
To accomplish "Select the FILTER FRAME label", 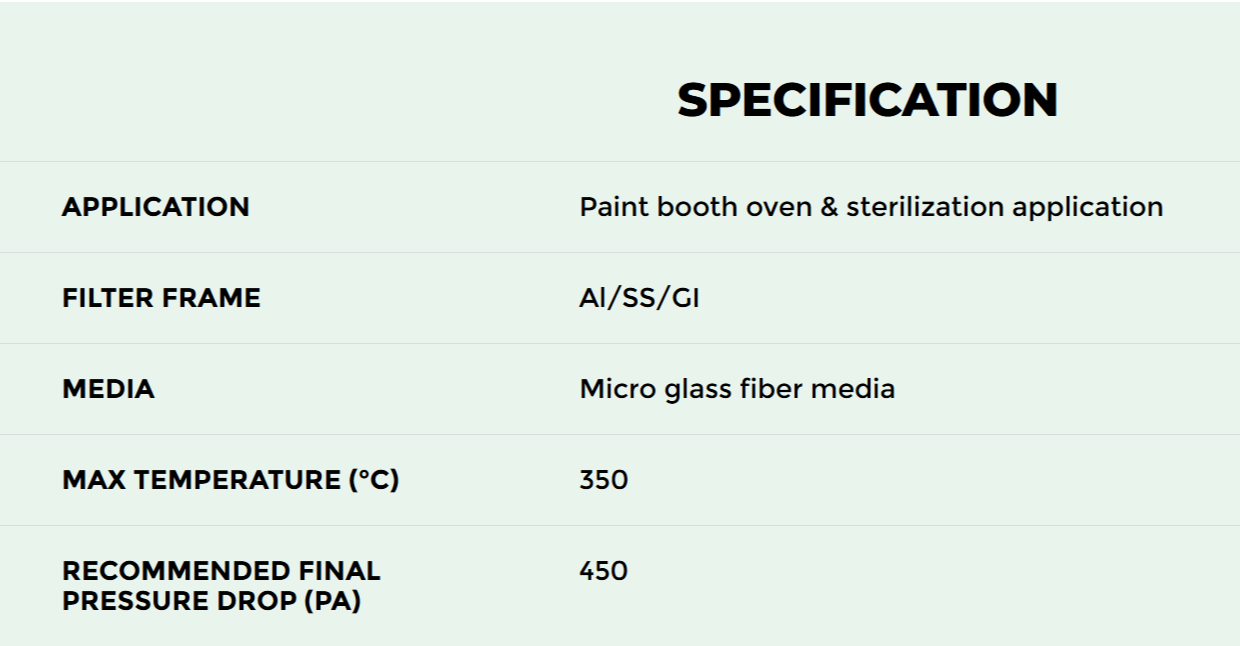I will click(x=161, y=298).
